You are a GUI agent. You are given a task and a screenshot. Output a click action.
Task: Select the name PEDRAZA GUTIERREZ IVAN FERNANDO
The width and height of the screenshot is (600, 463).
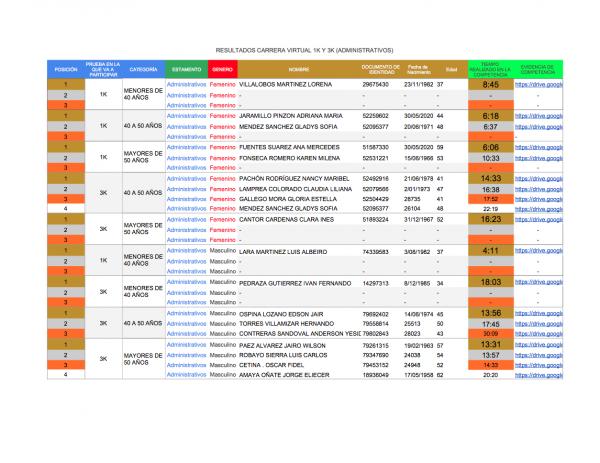coord(295,284)
